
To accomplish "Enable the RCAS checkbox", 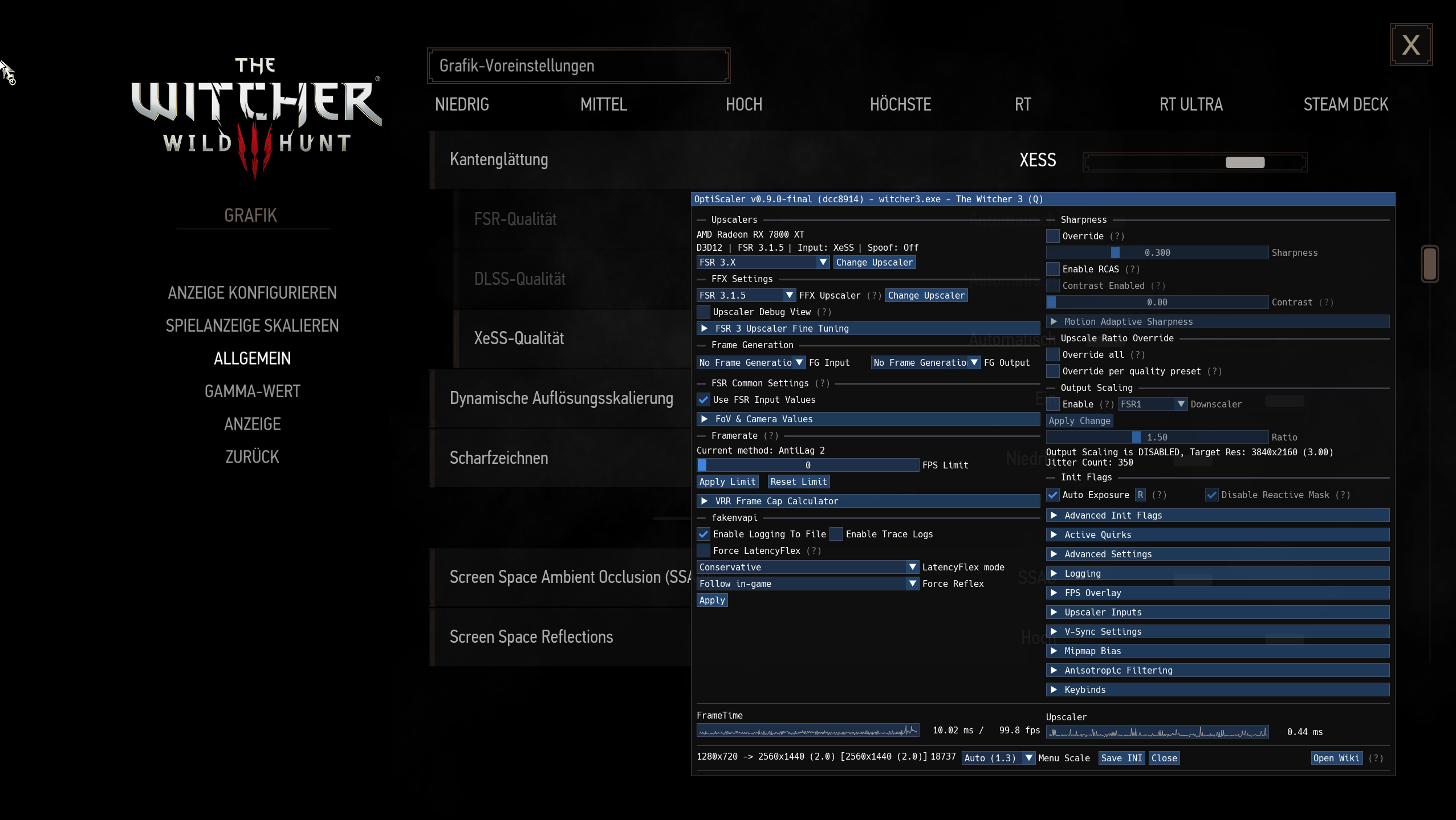I will 1053,269.
